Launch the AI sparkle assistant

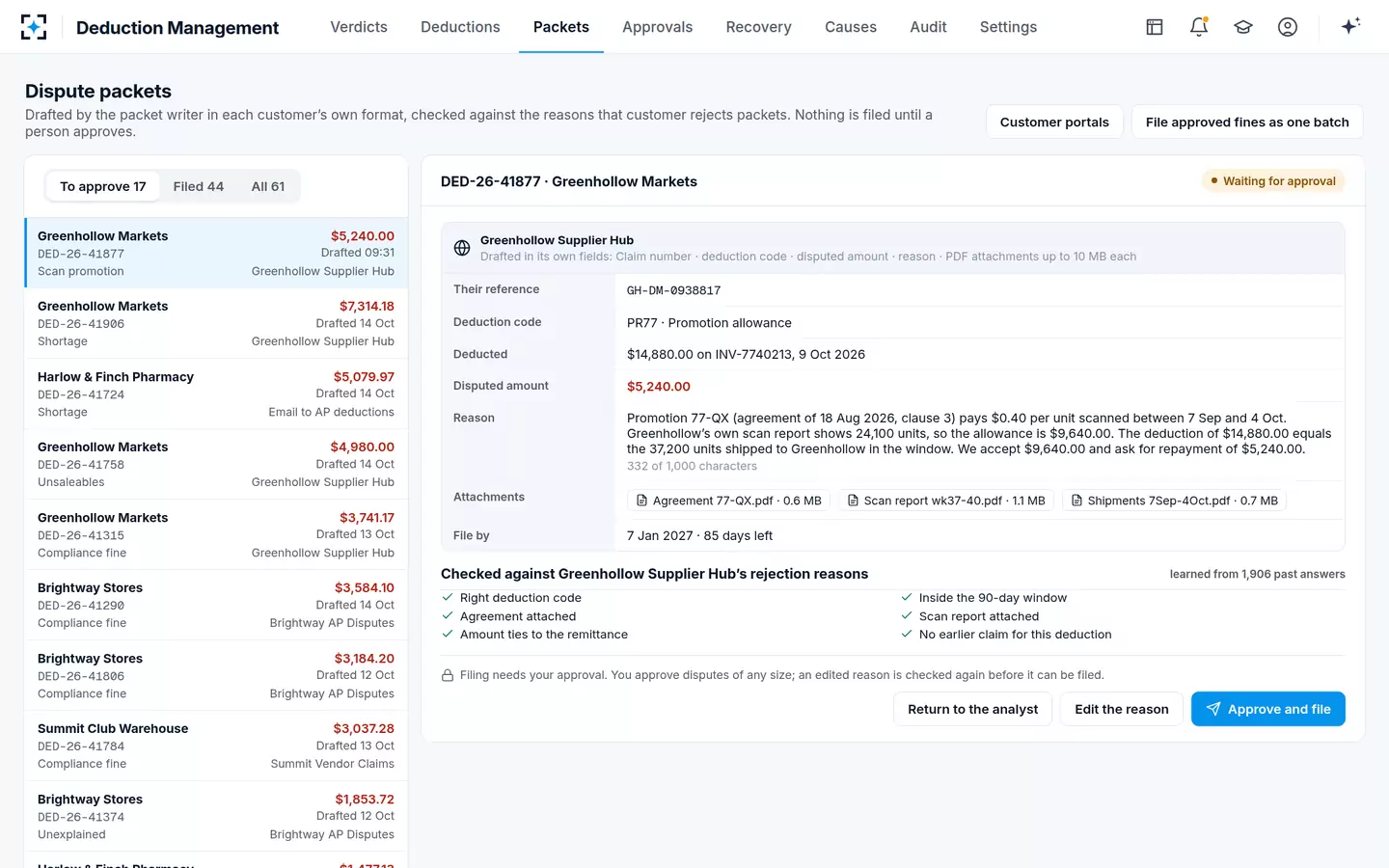click(1350, 26)
